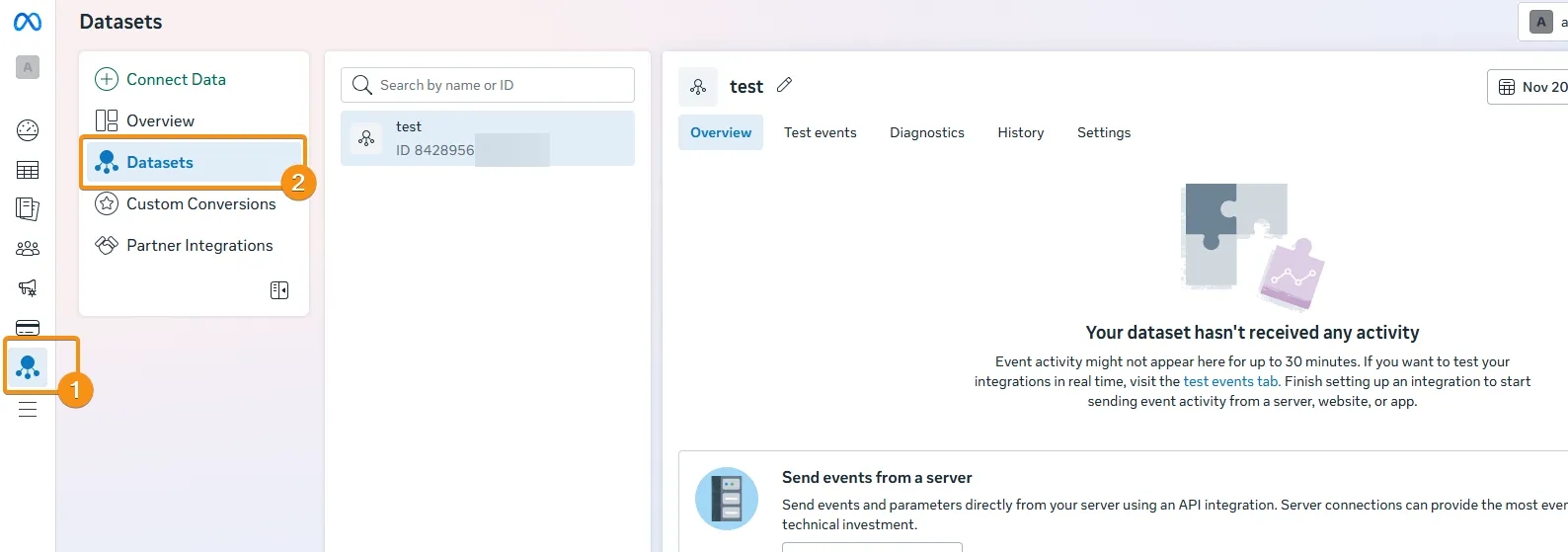Select Datasets in the sidebar

tap(194, 162)
